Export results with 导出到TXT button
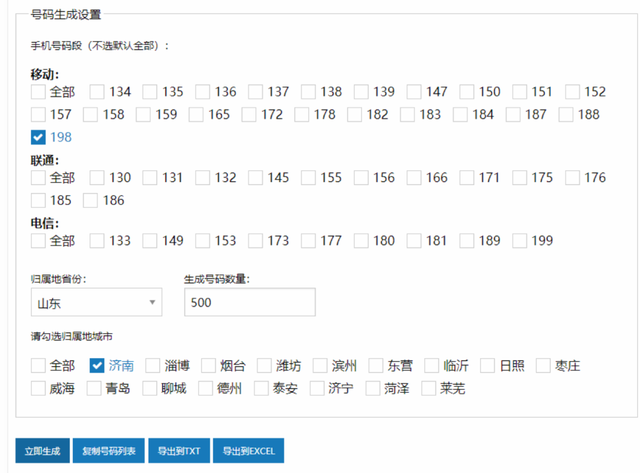 179,451
